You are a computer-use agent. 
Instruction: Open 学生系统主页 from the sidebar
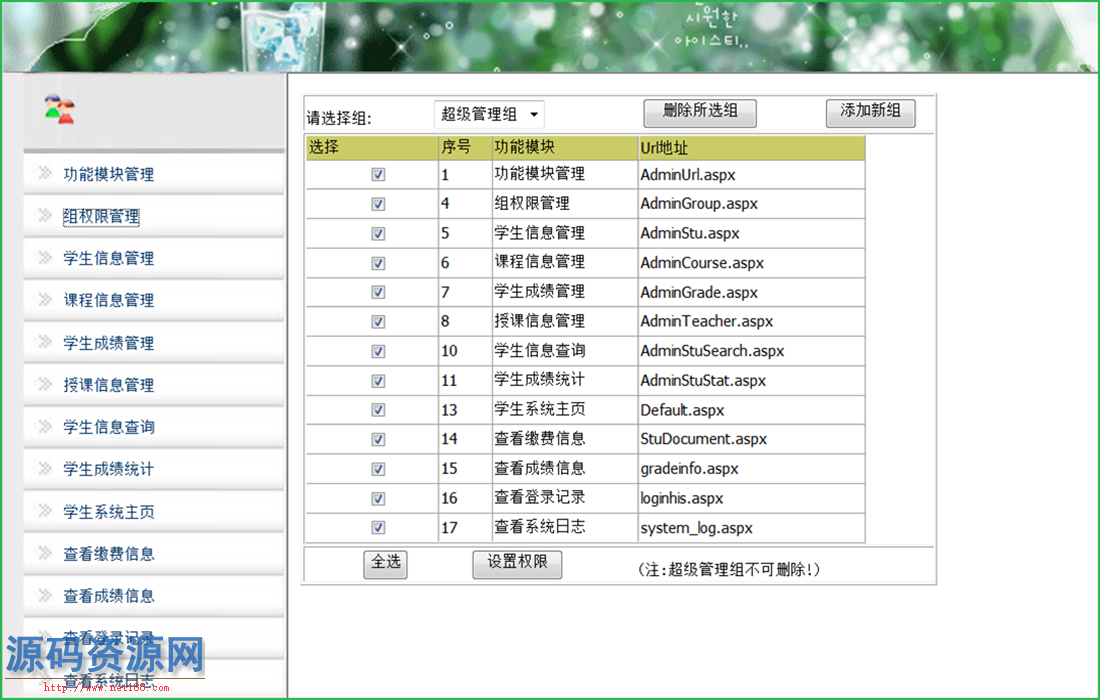pos(108,512)
